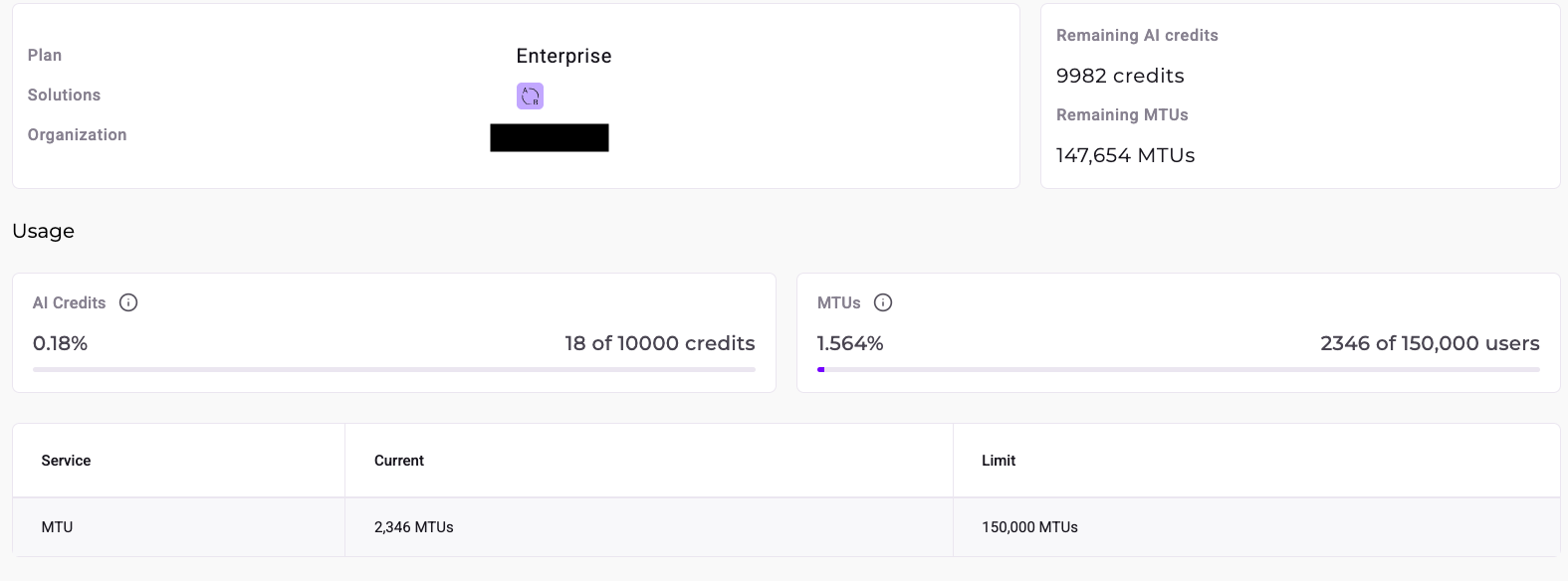Image resolution: width=1568 pixels, height=581 pixels.
Task: Click the 150,000 MTUs limit value
Action: coord(1029,527)
